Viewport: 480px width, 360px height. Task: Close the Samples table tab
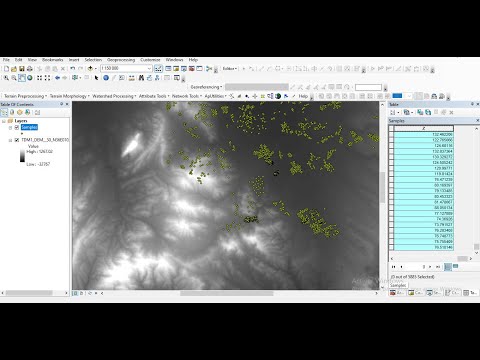[x=477, y=121]
